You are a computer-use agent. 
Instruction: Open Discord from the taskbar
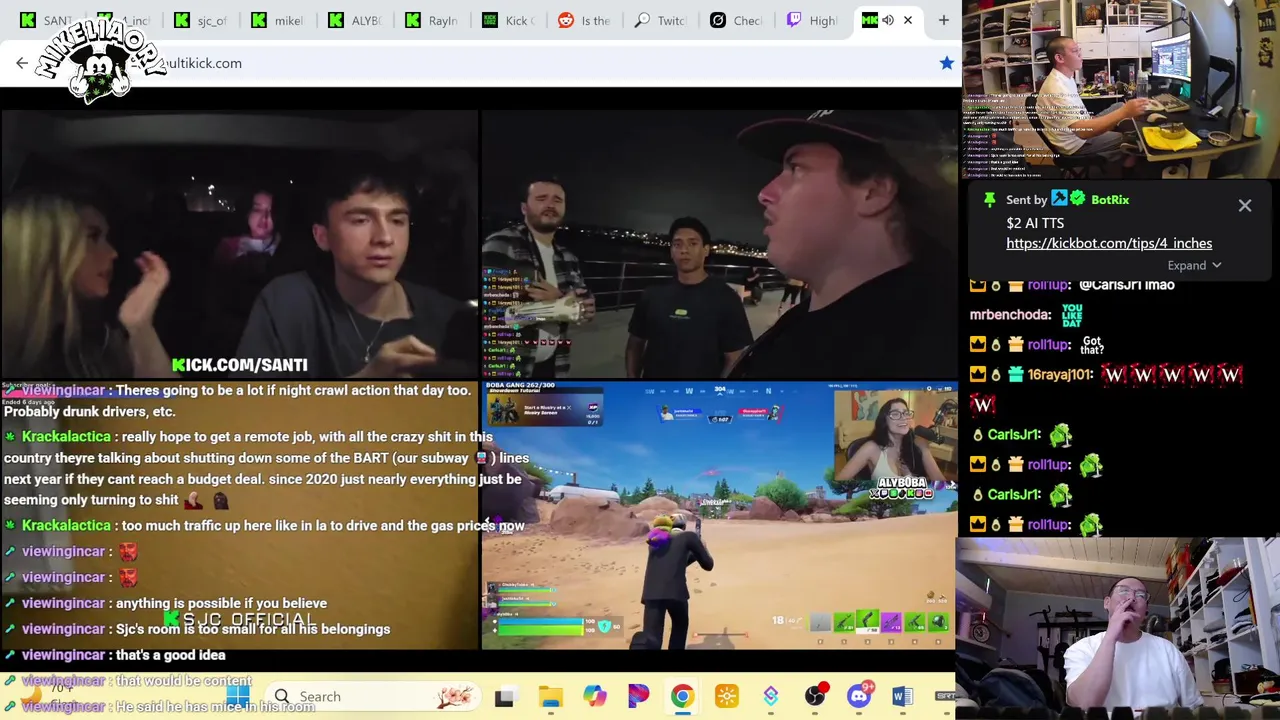[x=859, y=697]
